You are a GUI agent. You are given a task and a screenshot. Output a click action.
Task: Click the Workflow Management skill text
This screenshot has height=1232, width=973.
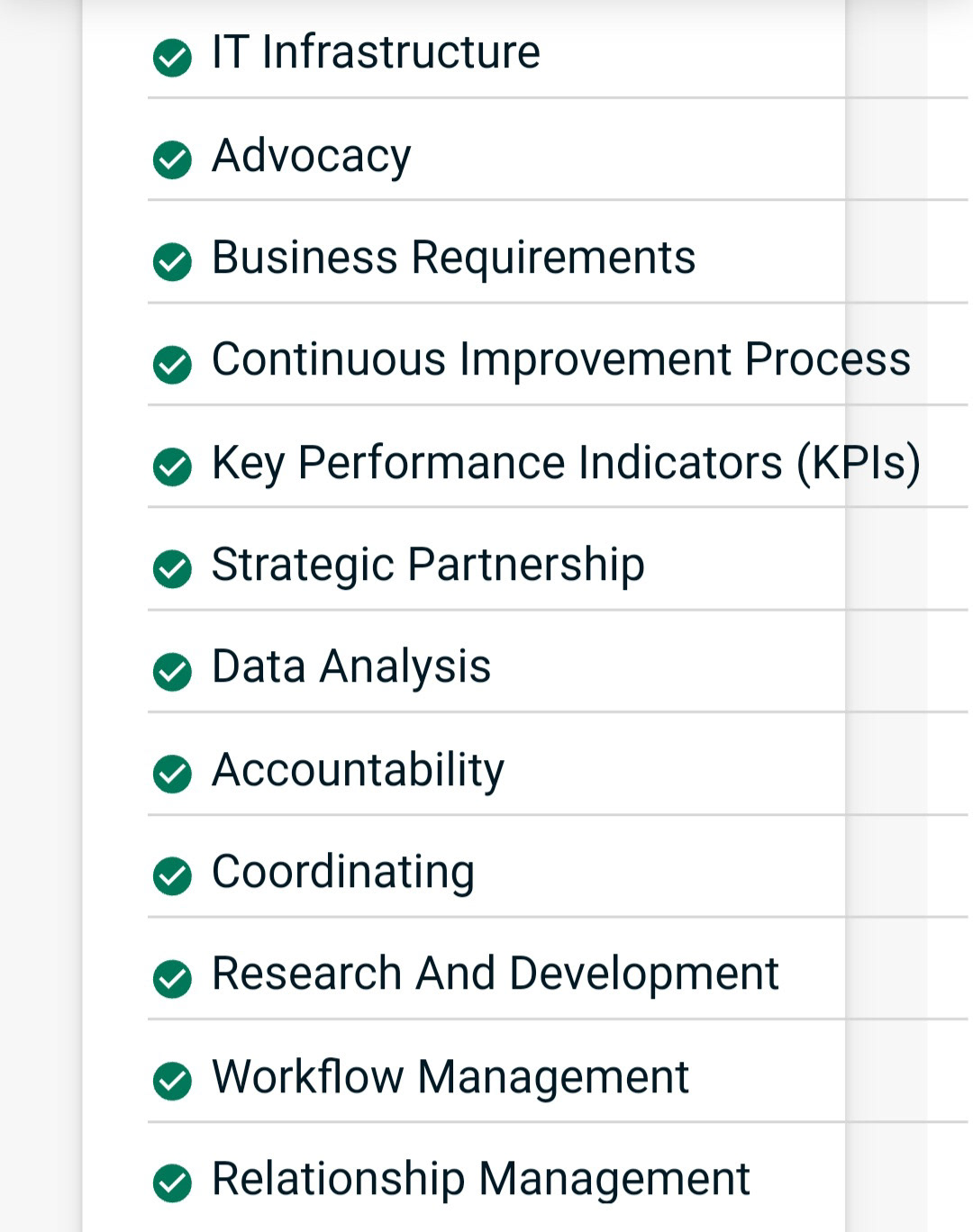tap(450, 1076)
